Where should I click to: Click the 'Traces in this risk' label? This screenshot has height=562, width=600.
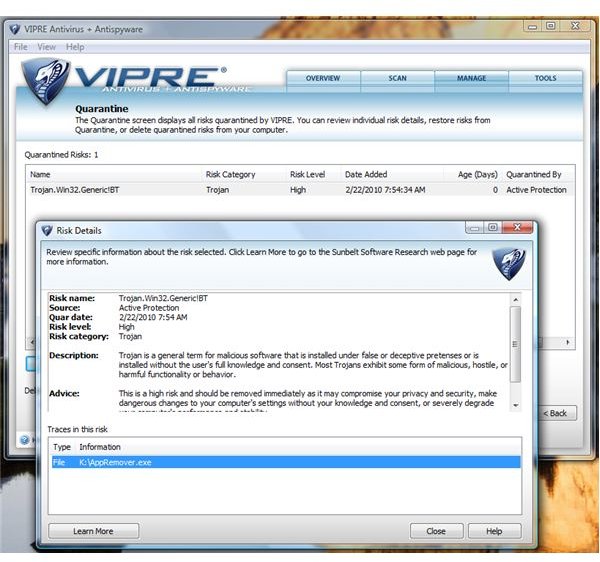tap(77, 429)
